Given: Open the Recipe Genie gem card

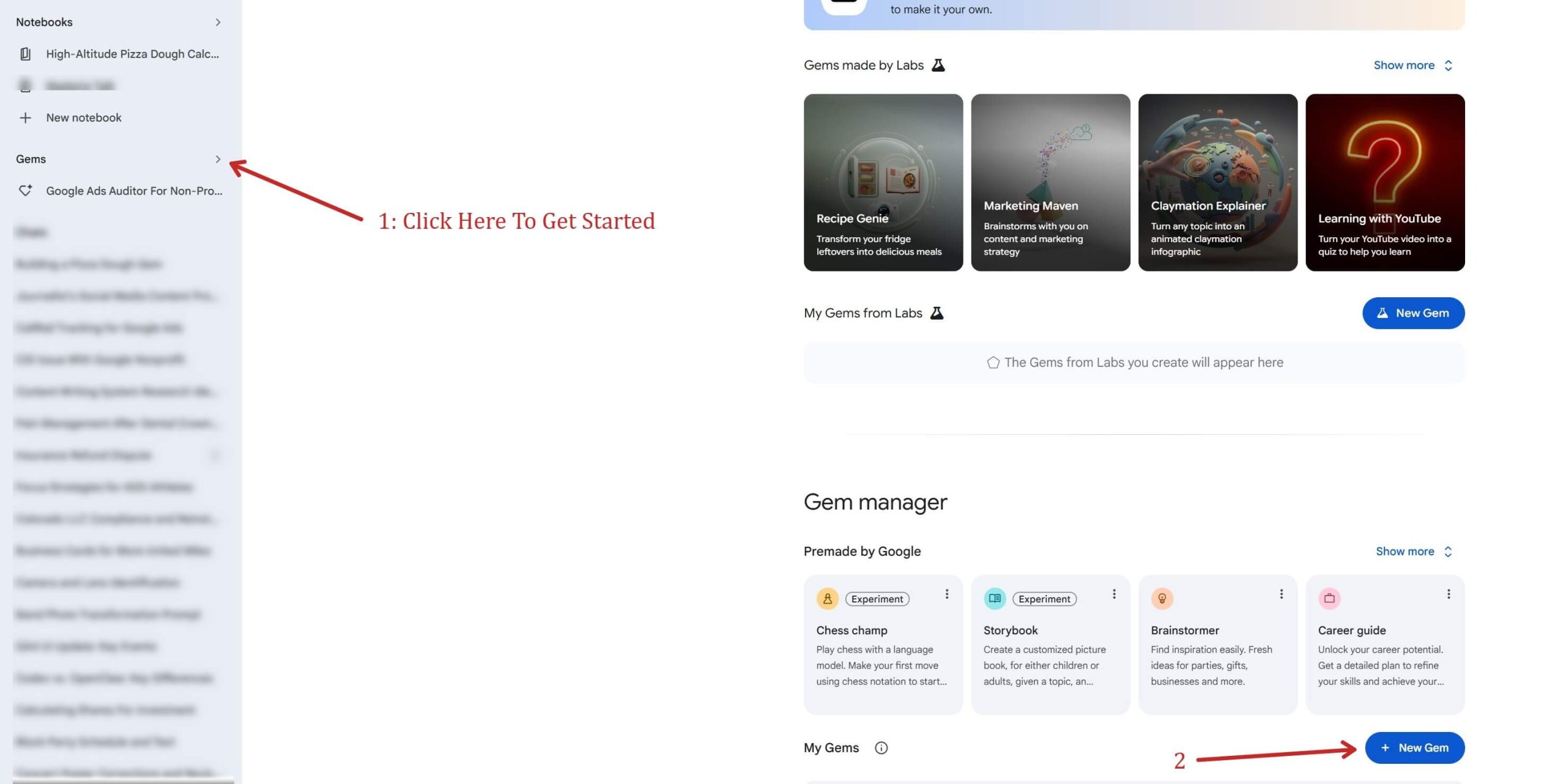Looking at the screenshot, I should 883,182.
